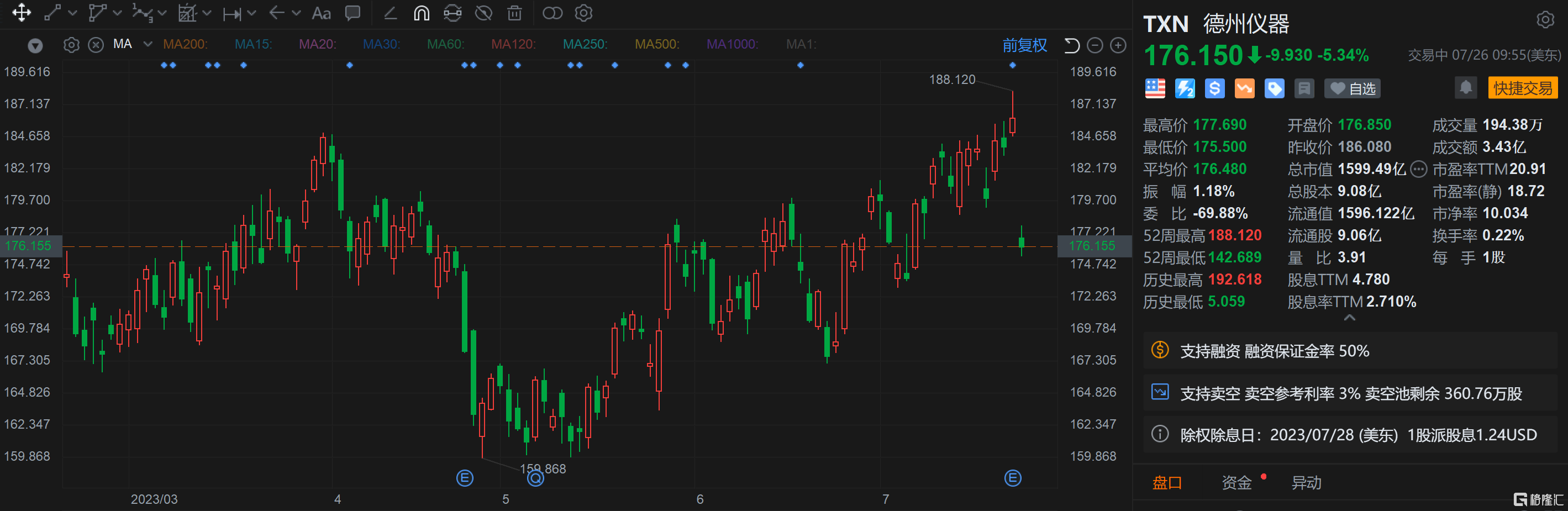
Task: Click the left earnings E marker
Action: click(465, 478)
